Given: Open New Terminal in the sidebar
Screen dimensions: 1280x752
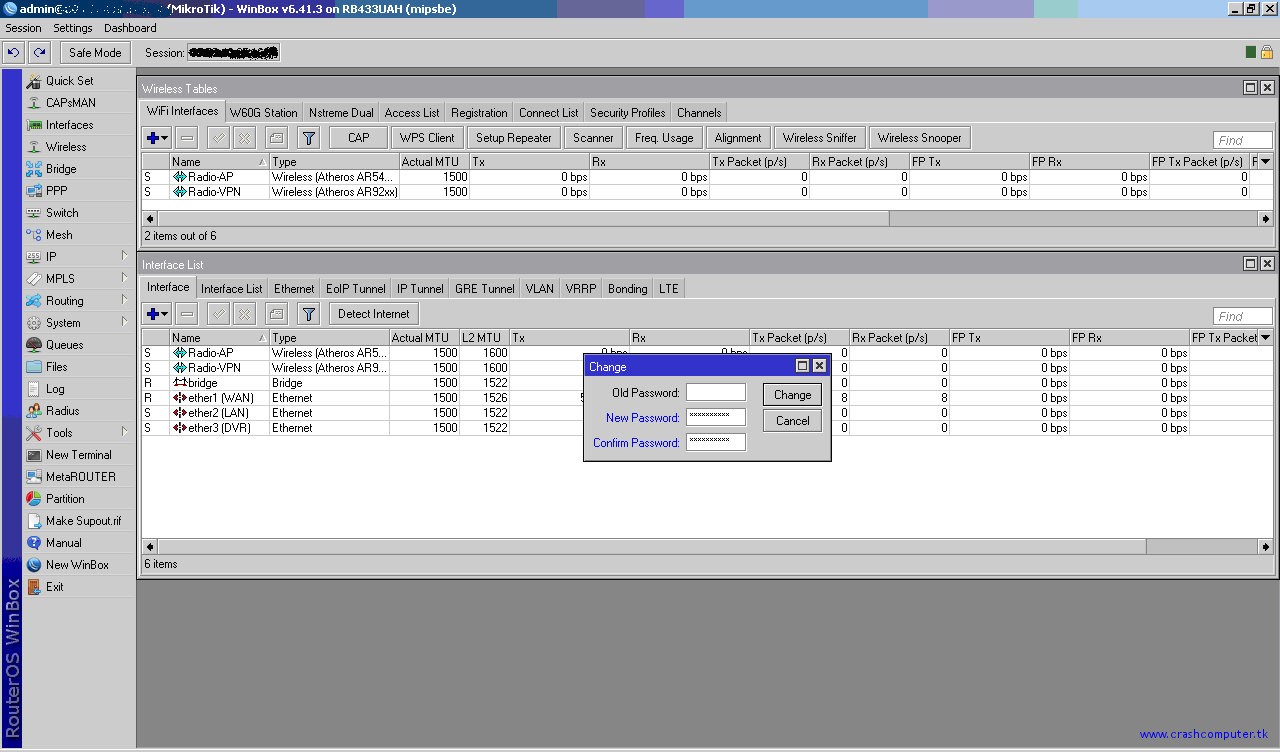Looking at the screenshot, I should click(x=78, y=455).
